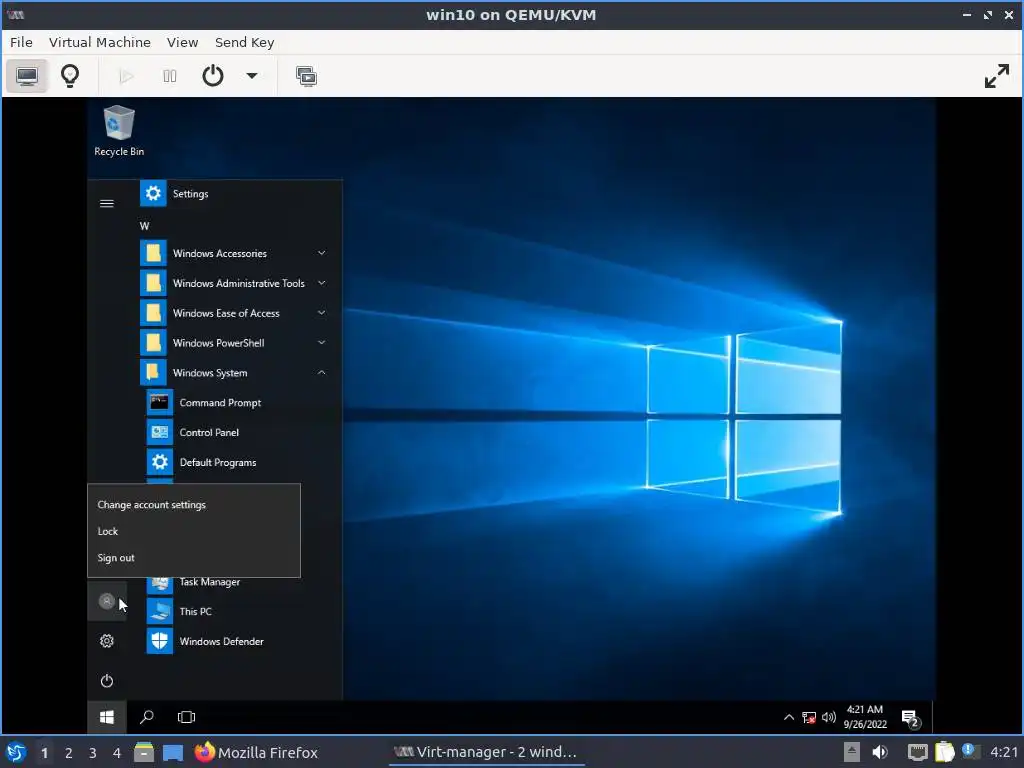
Task: Open Settings gear in Start sidebar
Action: point(106,641)
